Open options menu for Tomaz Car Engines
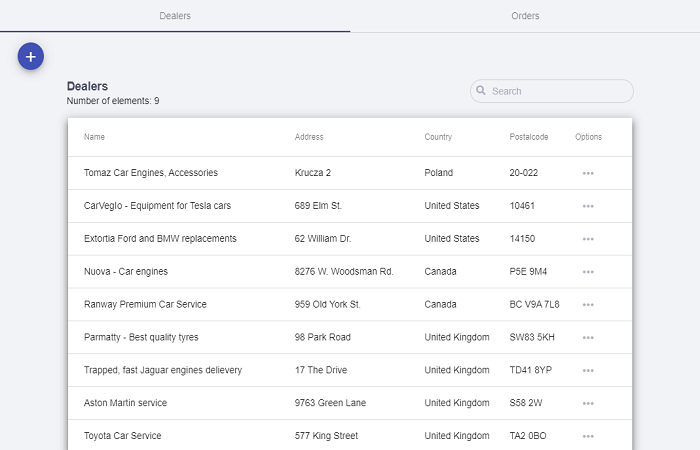This screenshot has height=450, width=700. coord(588,173)
